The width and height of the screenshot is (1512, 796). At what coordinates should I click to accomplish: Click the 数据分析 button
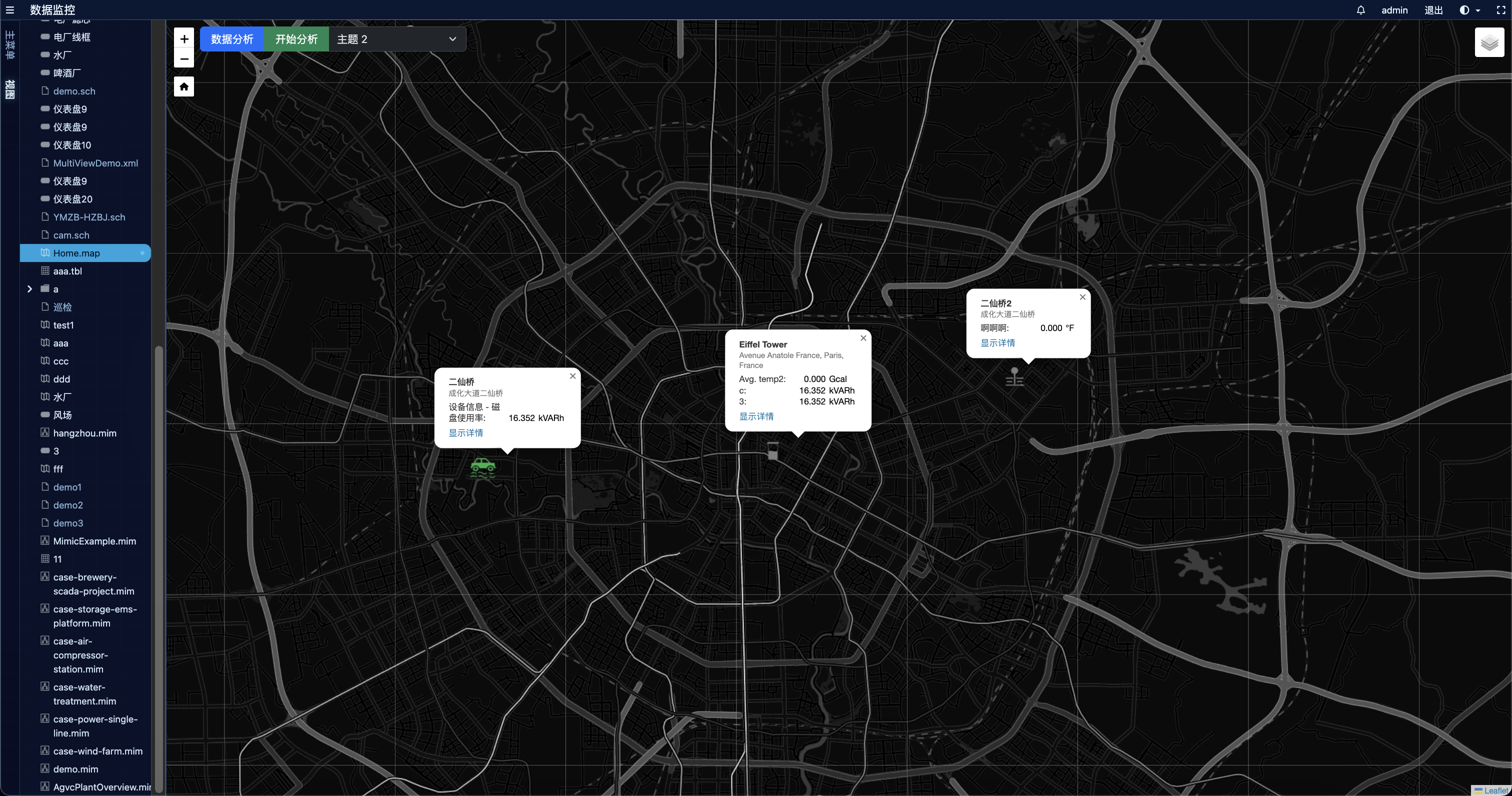click(x=232, y=38)
